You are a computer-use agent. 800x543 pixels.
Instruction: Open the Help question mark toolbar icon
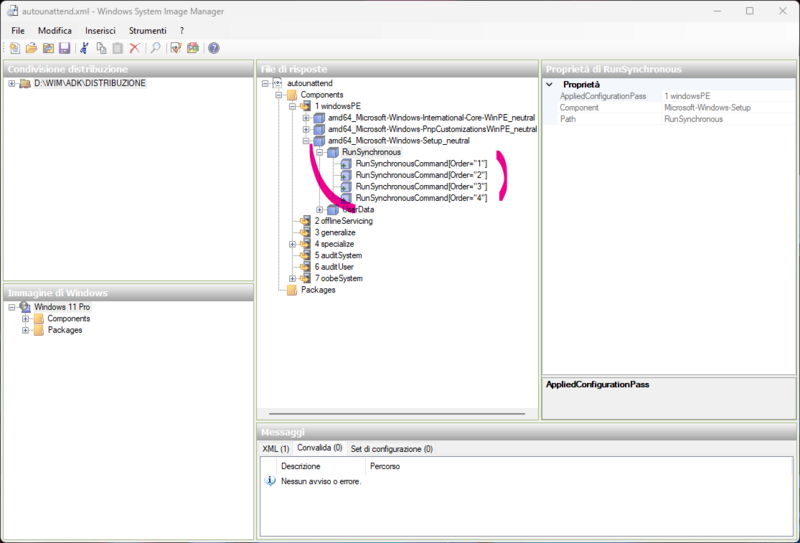[x=214, y=48]
